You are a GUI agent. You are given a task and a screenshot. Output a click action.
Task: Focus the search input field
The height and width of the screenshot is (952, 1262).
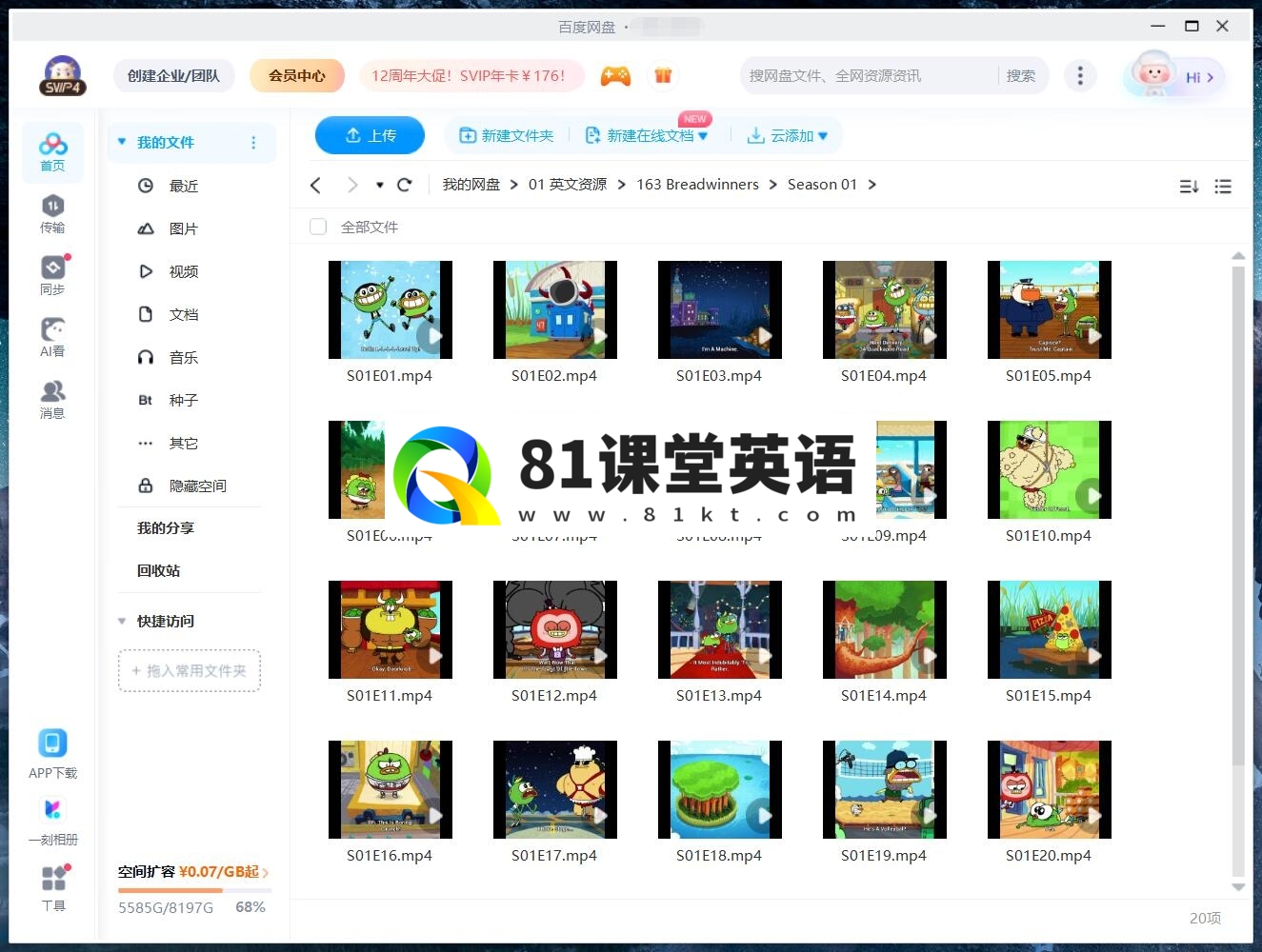point(869,75)
